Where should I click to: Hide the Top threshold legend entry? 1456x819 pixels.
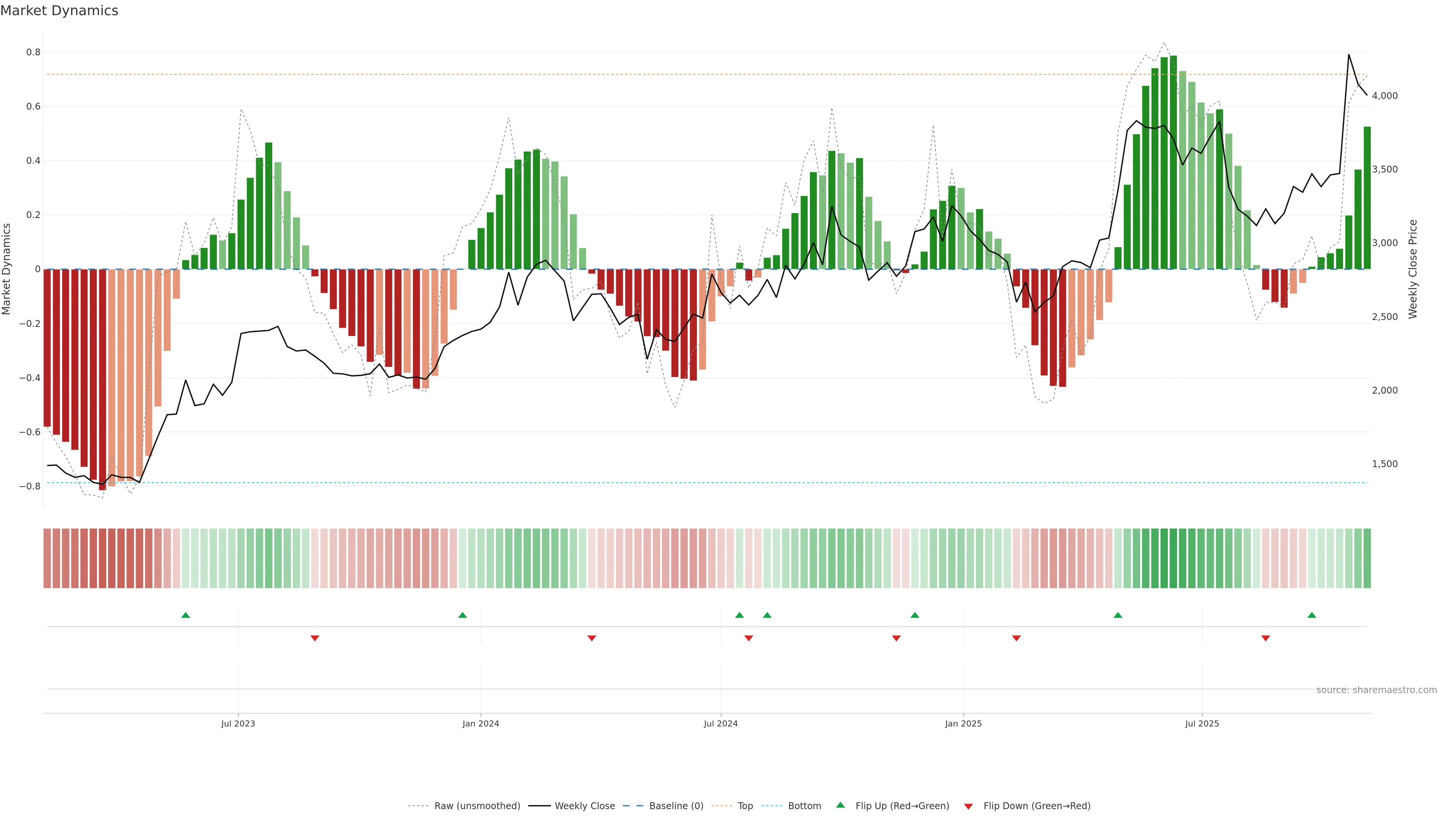coord(745,806)
